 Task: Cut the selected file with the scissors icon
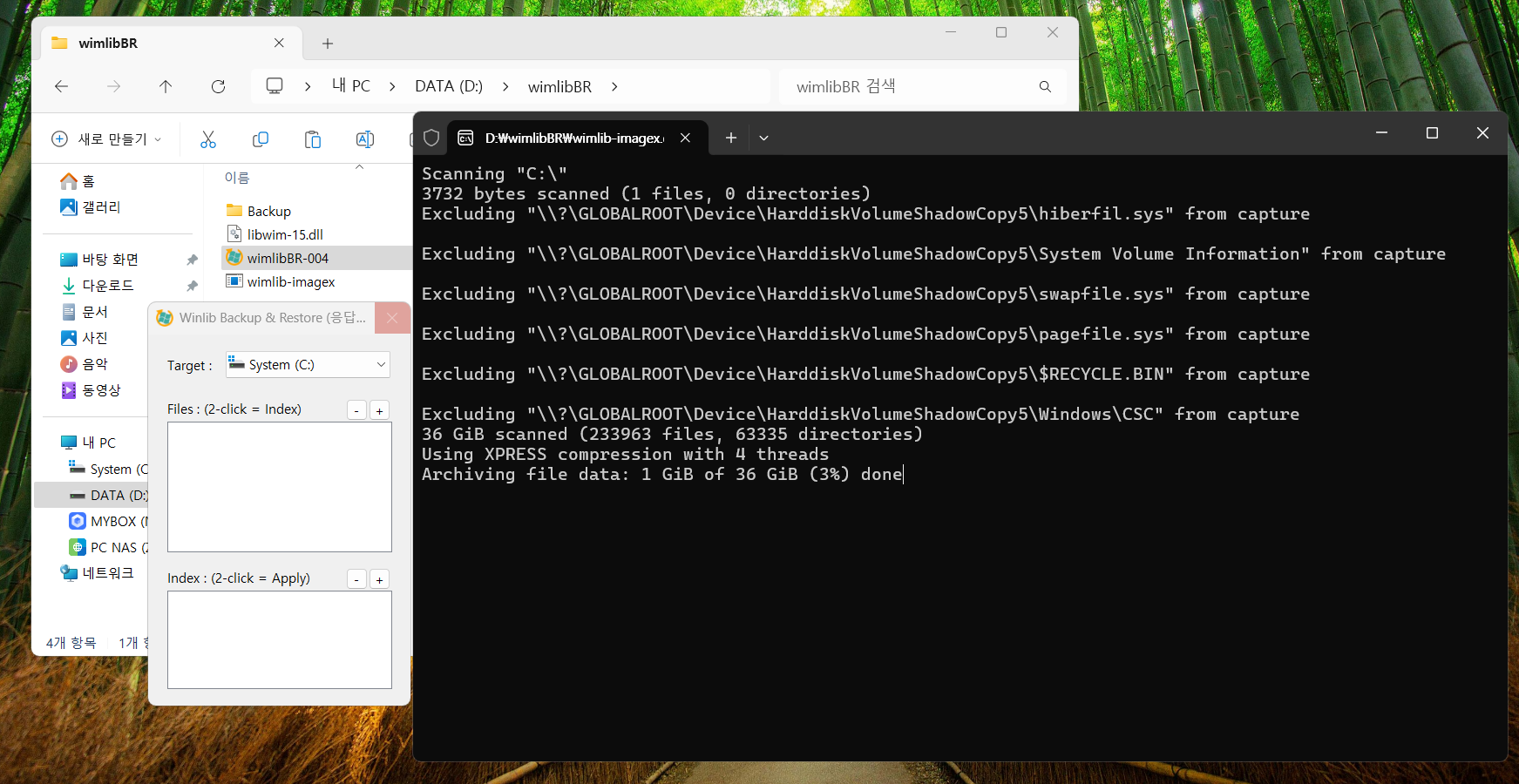(207, 139)
